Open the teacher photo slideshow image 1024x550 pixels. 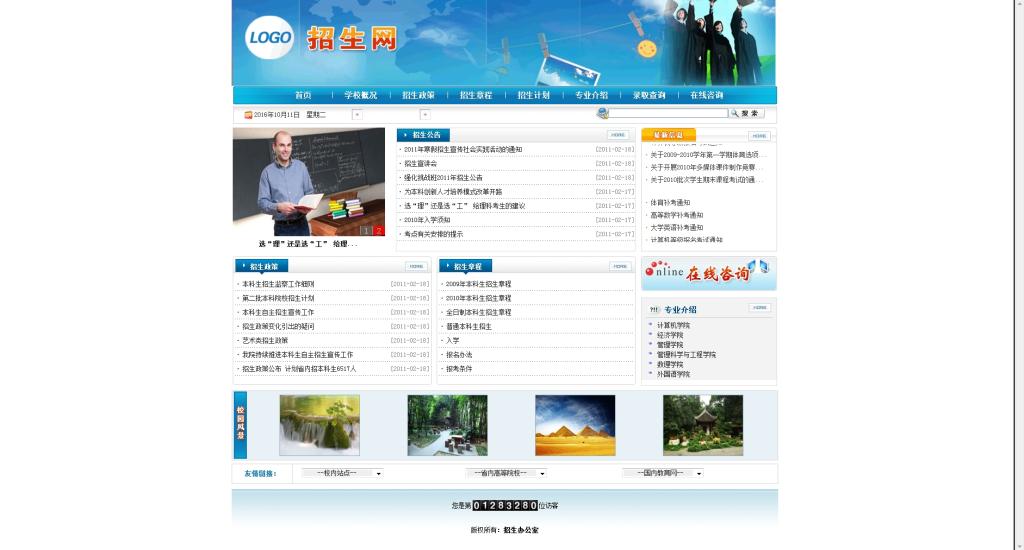[309, 182]
